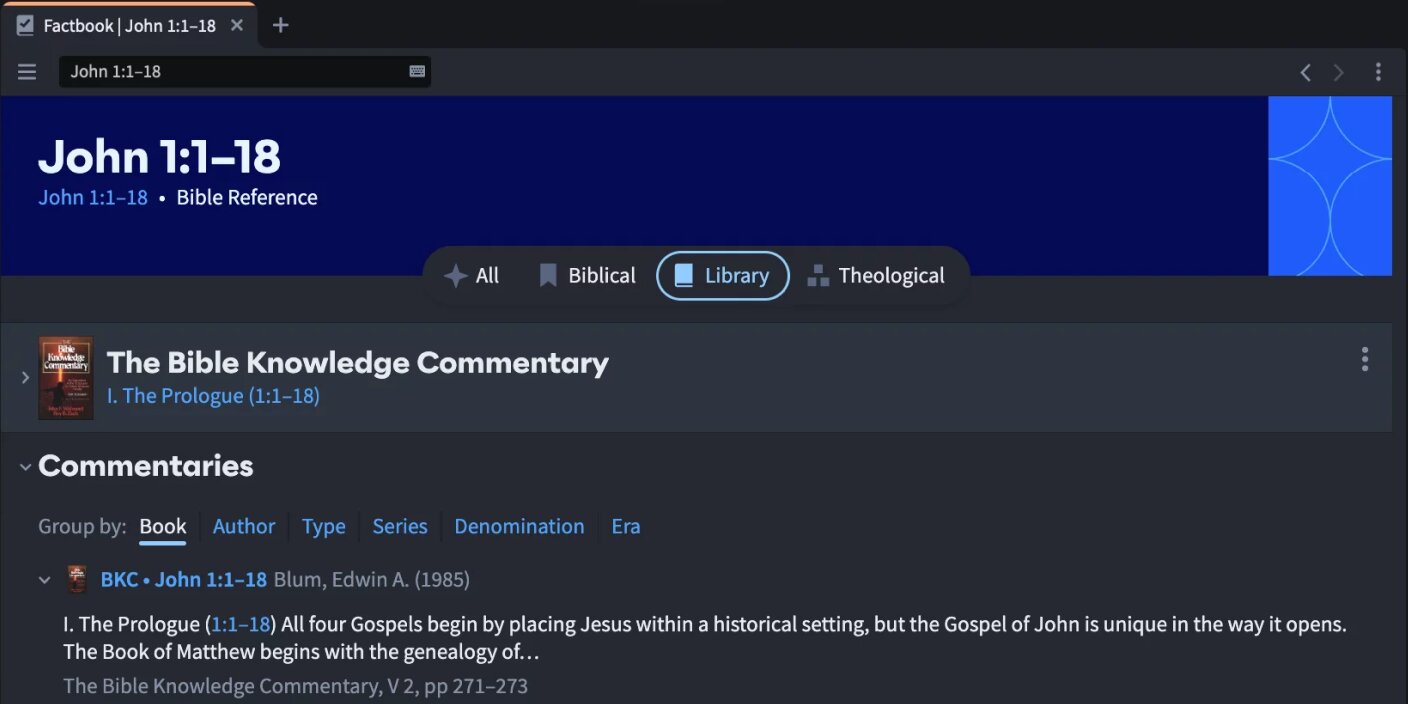Image resolution: width=1408 pixels, height=704 pixels.
Task: Click the Commentaries heading
Action: pyautogui.click(x=146, y=466)
